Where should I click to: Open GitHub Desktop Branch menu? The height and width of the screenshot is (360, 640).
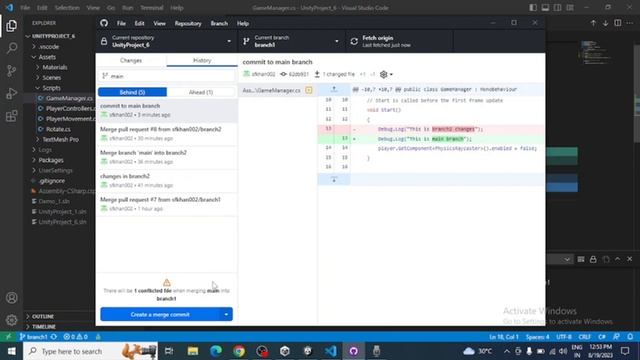tap(219, 23)
